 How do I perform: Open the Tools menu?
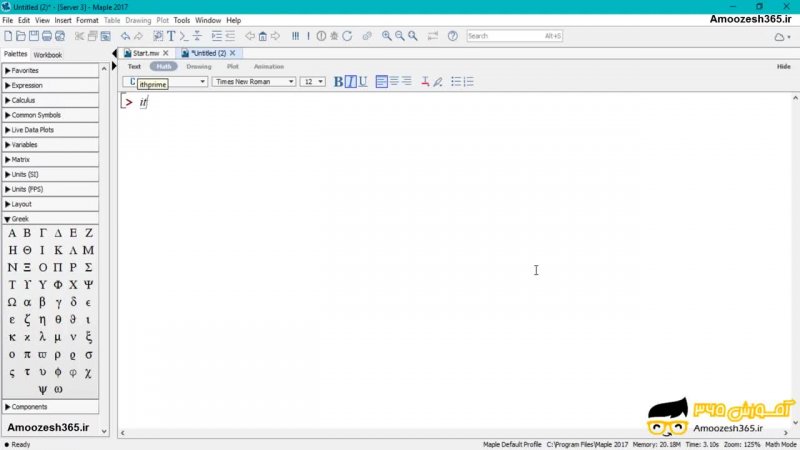click(x=181, y=20)
